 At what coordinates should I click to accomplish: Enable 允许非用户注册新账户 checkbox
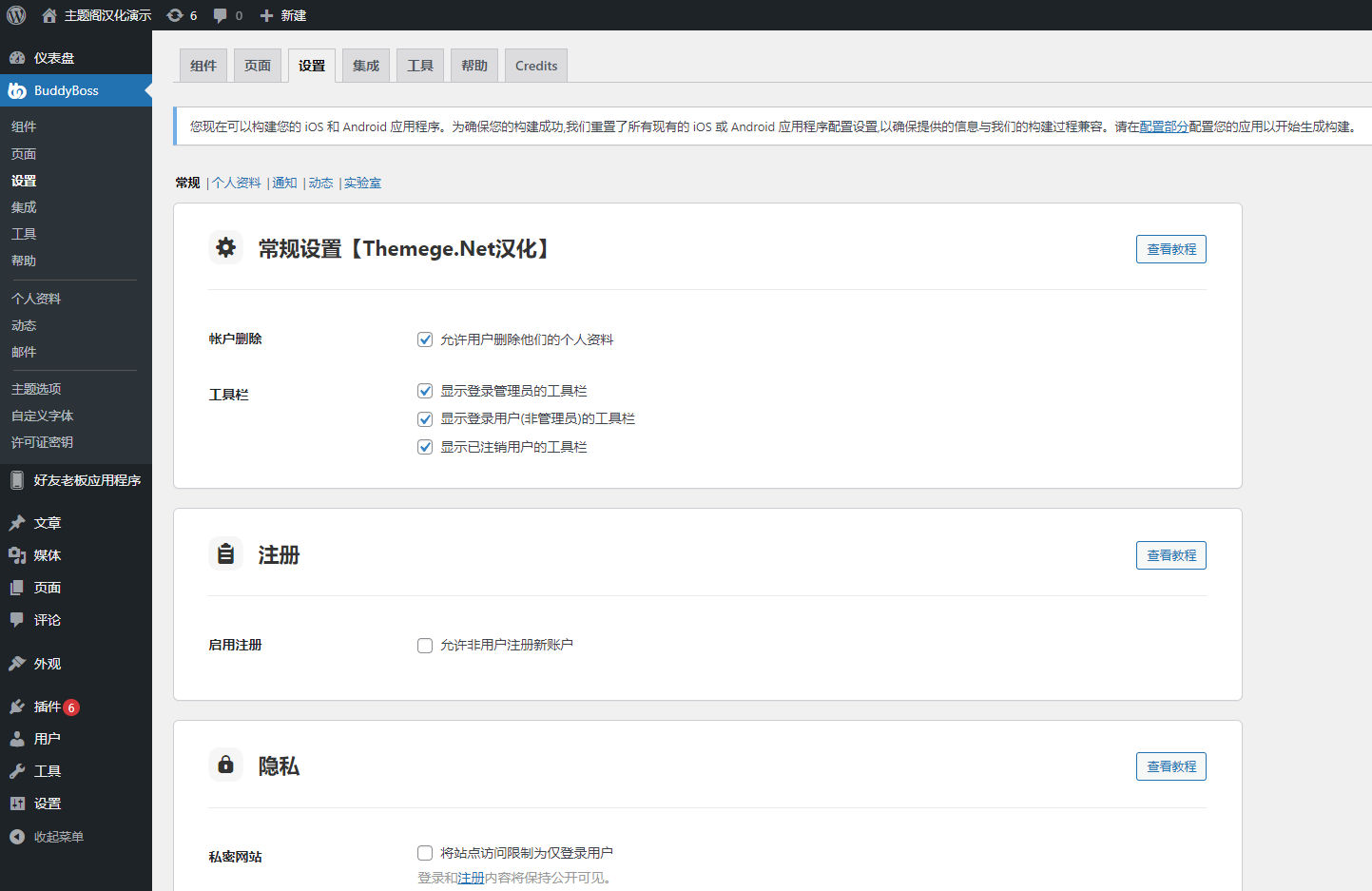point(425,646)
